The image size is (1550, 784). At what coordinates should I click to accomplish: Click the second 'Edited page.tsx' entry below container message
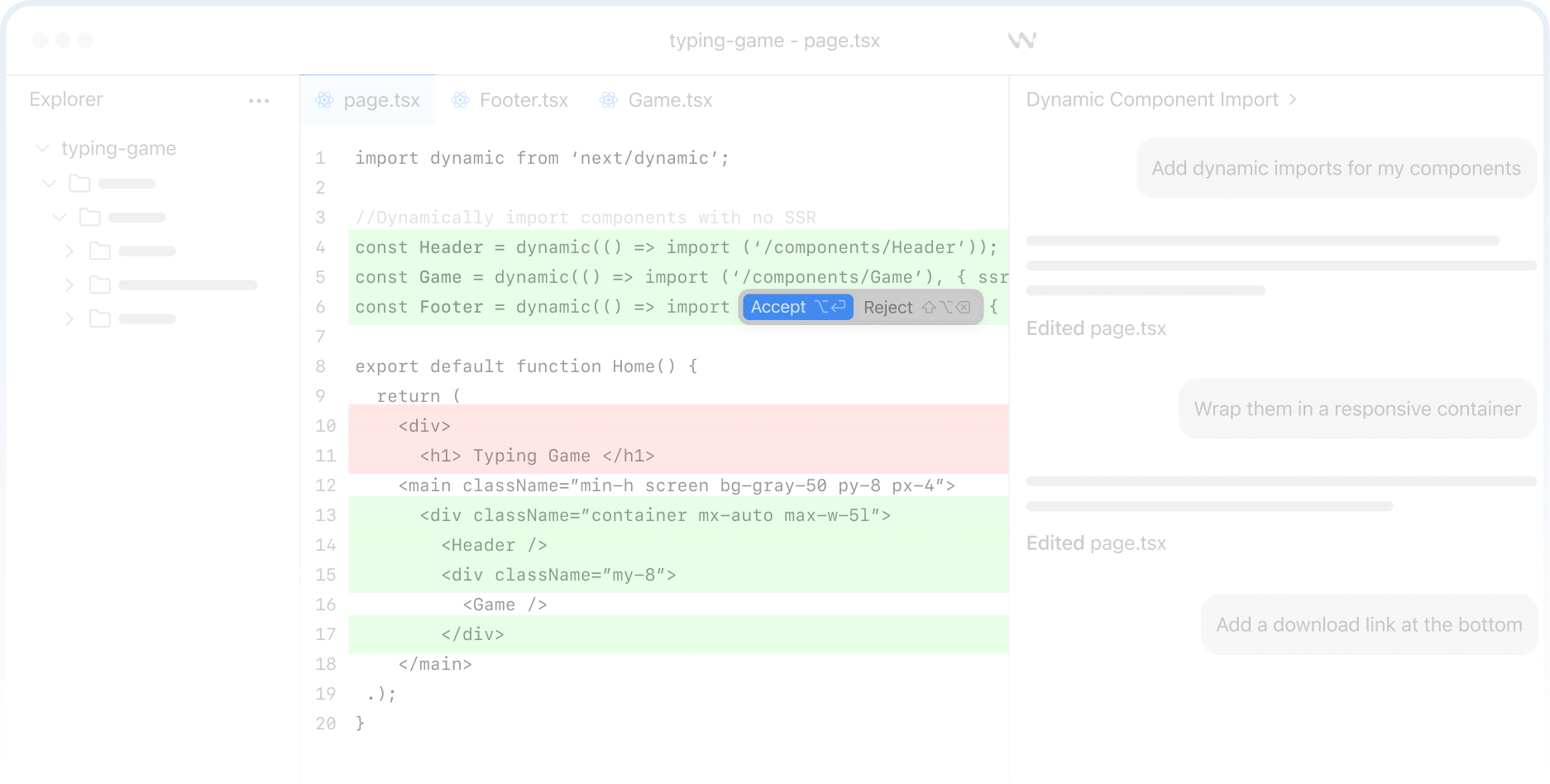point(1096,543)
